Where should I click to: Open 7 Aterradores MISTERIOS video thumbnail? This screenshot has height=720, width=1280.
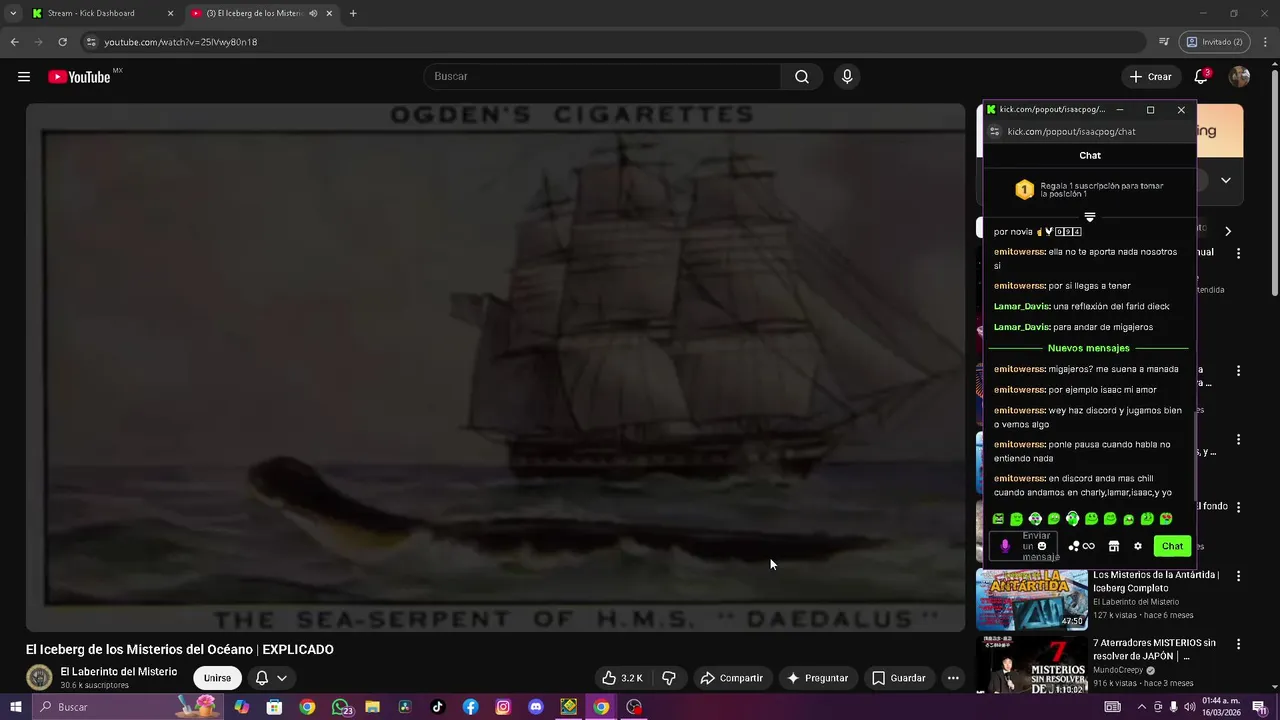point(1031,665)
